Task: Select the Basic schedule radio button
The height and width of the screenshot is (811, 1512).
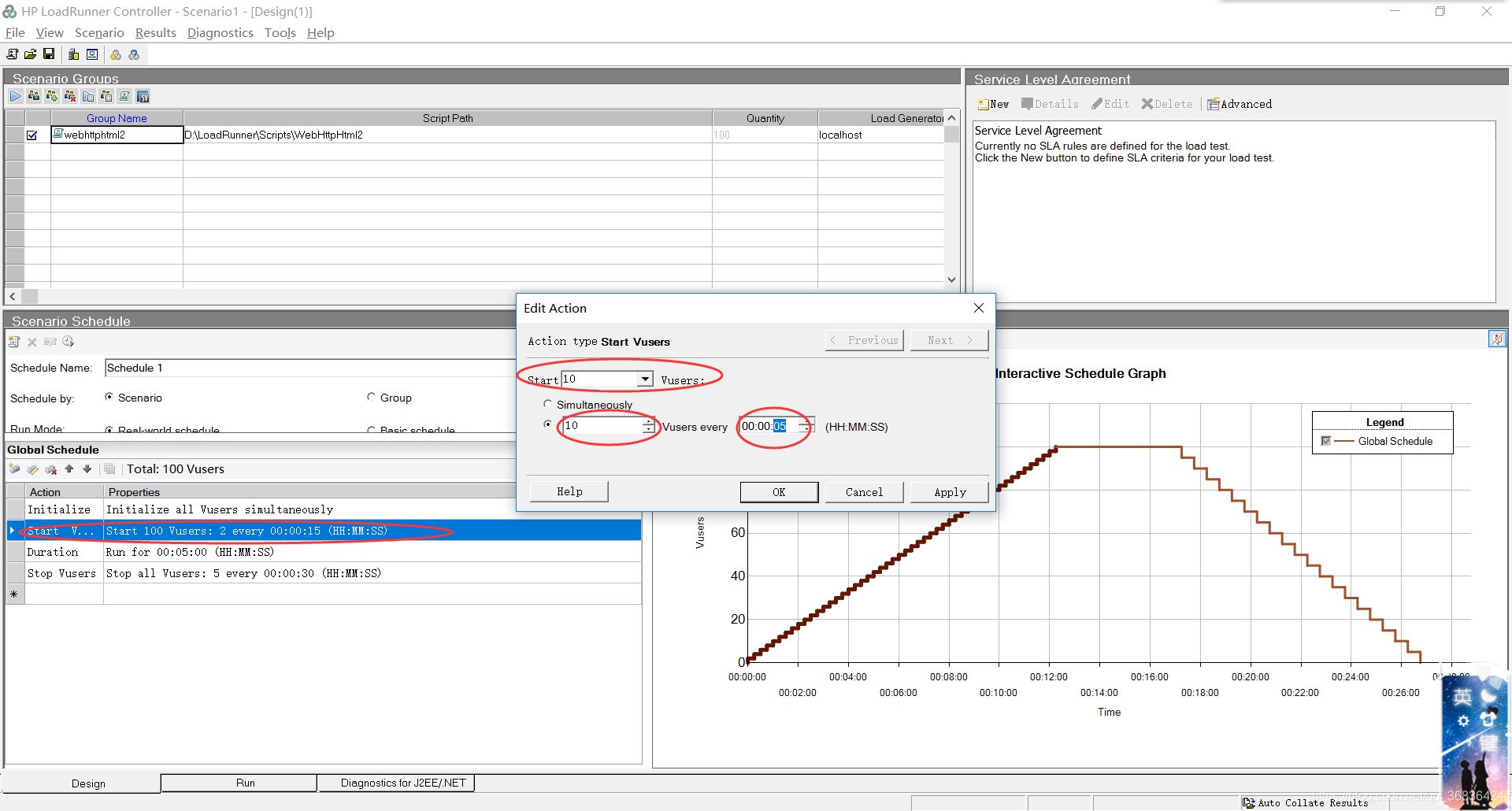Action: [x=371, y=429]
